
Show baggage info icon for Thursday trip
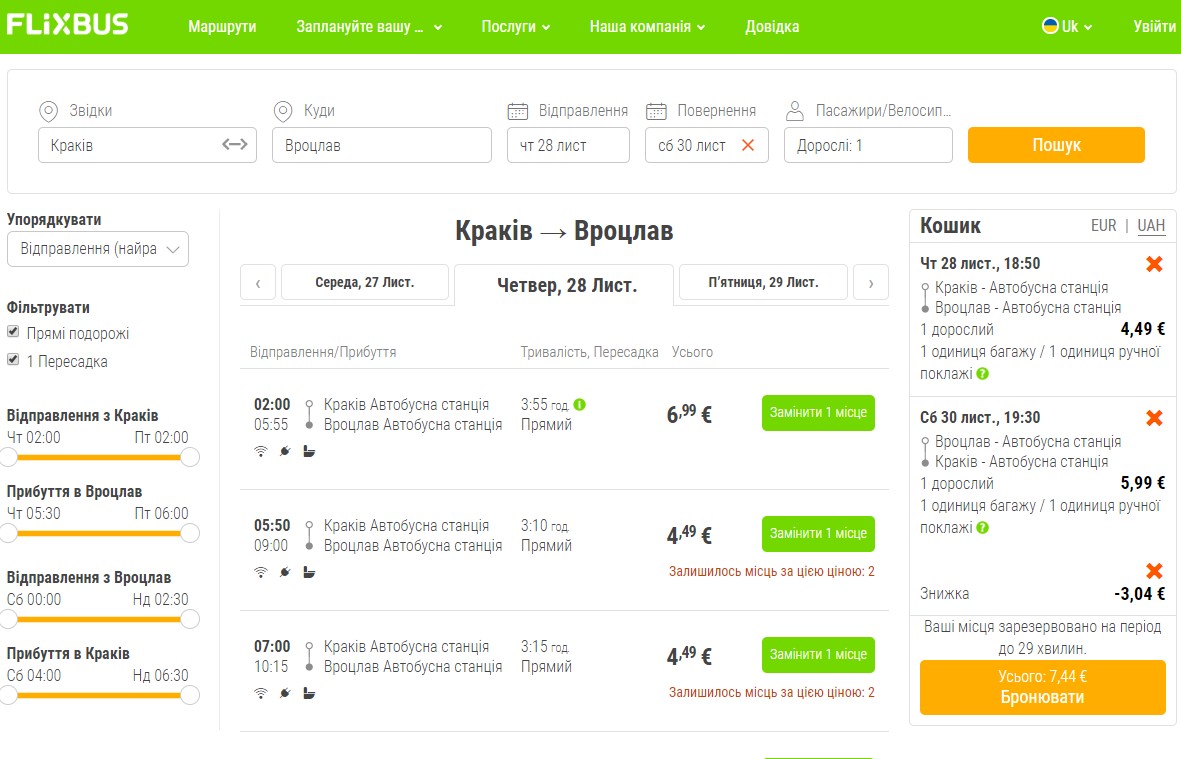(x=982, y=373)
